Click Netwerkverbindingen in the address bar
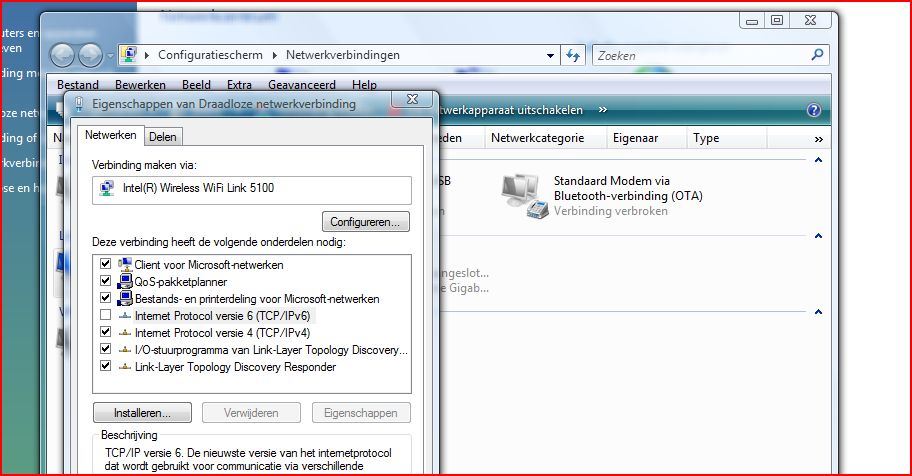 pyautogui.click(x=343, y=55)
